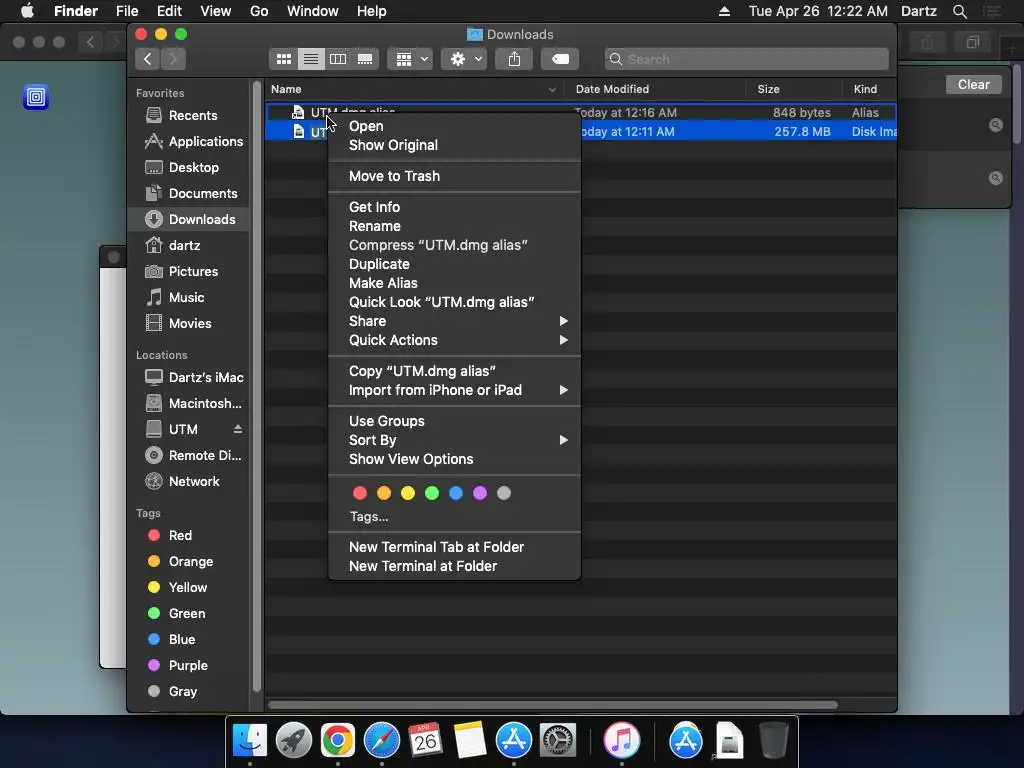Go back with the Finder back arrow

148,59
